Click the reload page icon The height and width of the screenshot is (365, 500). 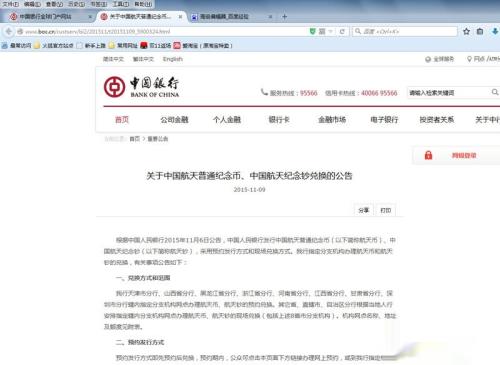point(342,31)
